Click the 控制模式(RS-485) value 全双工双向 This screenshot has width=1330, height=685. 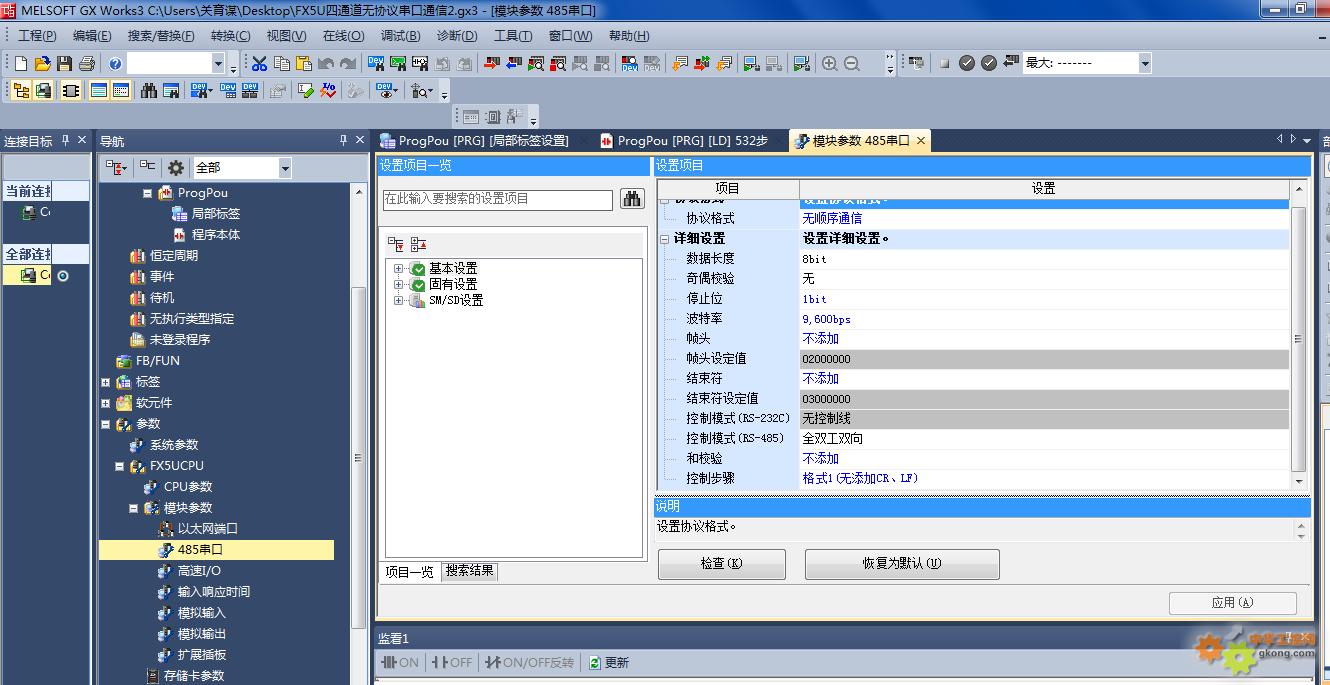(1044, 439)
